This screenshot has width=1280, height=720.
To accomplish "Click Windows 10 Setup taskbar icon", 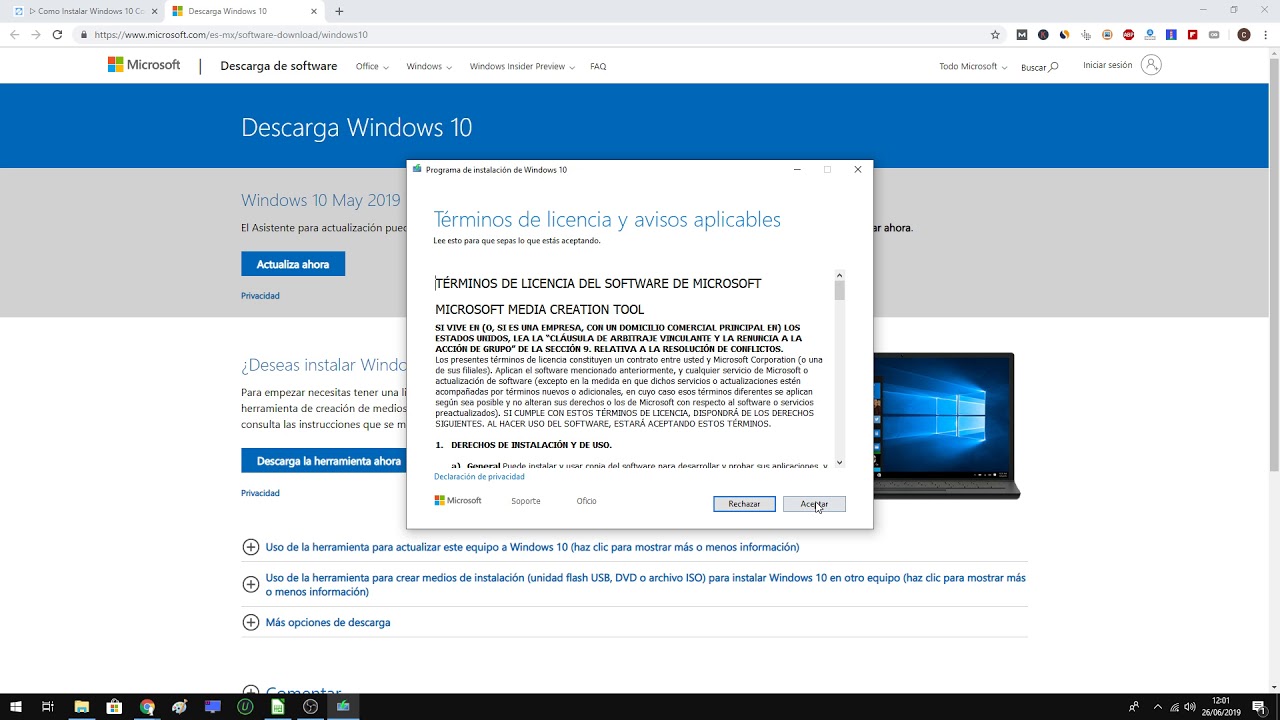I will 343,707.
